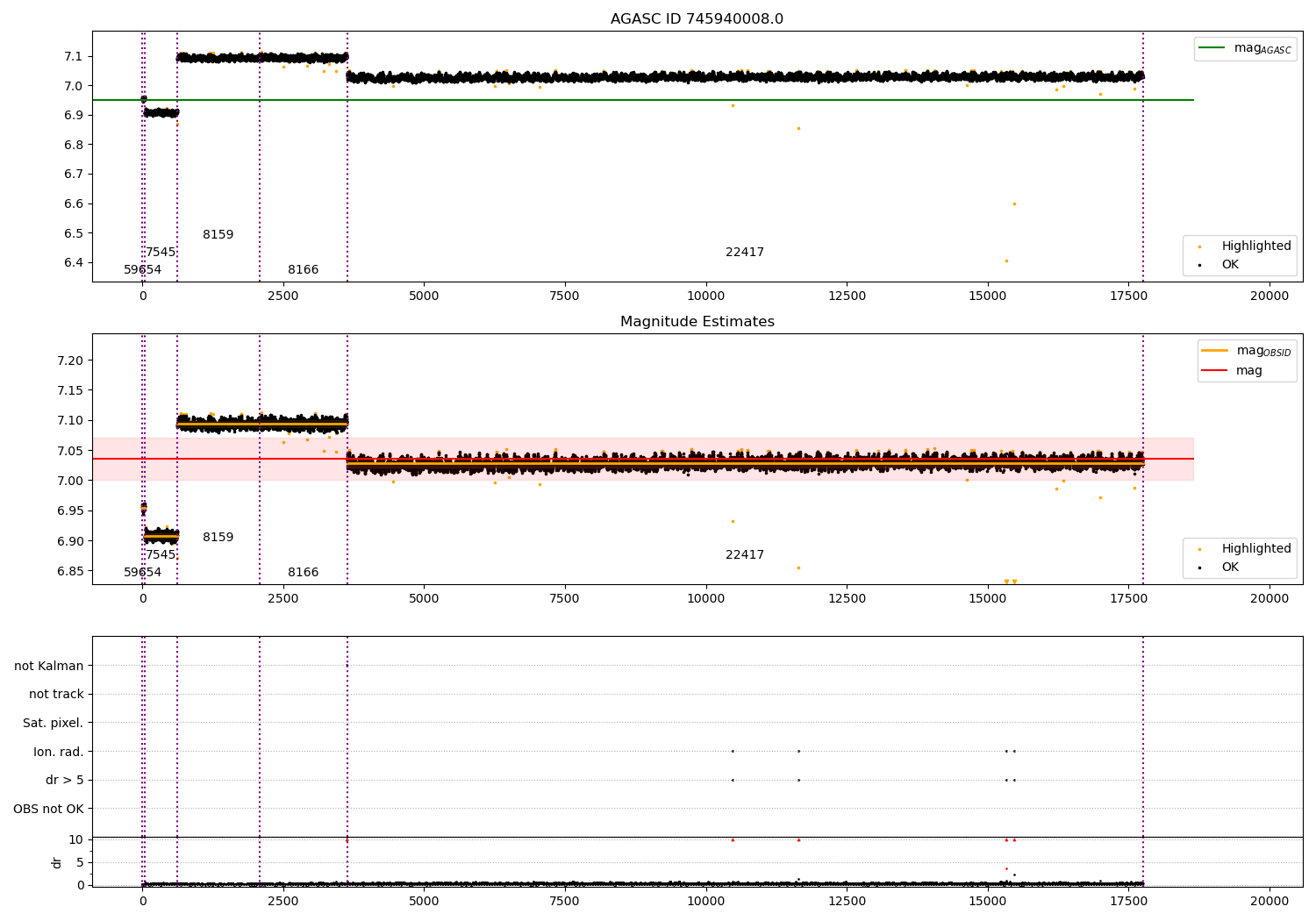
Task: Select the orange mag OBSID legend entry
Action: coord(1247,351)
